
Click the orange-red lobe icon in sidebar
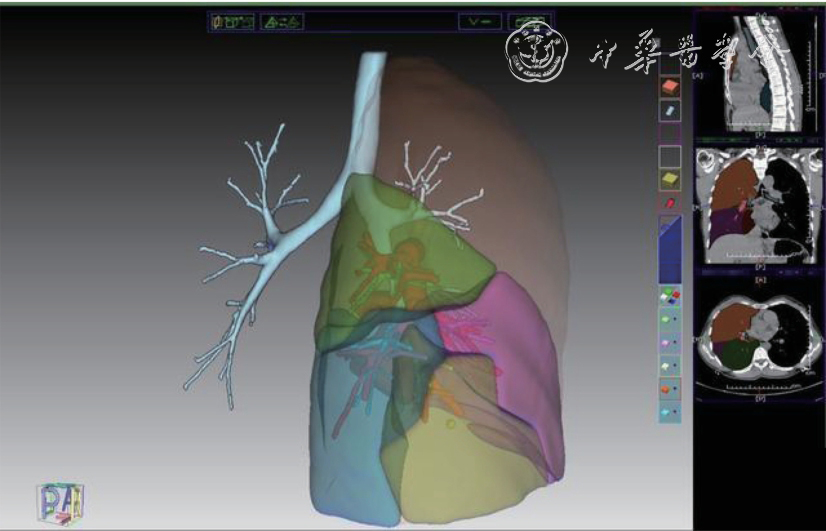[669, 87]
